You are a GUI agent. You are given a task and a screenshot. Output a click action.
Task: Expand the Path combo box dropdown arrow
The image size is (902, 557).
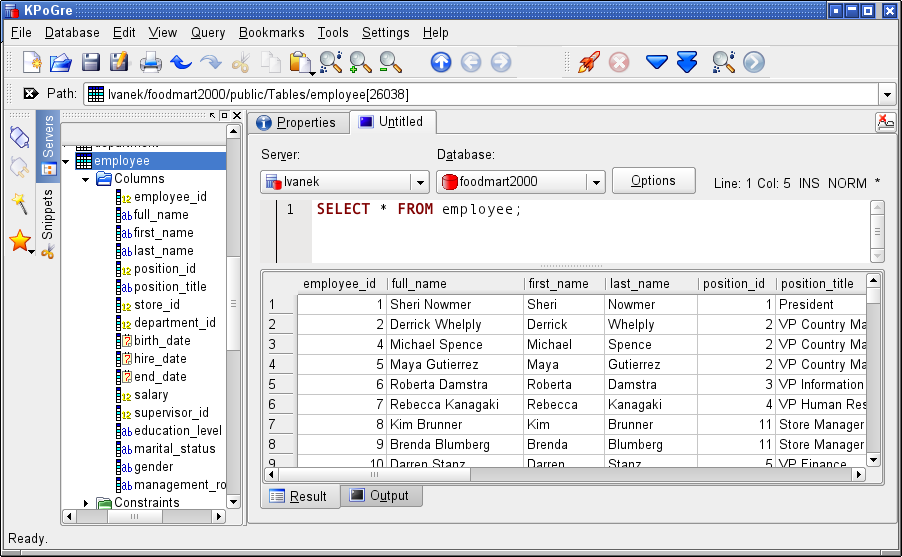click(886, 94)
